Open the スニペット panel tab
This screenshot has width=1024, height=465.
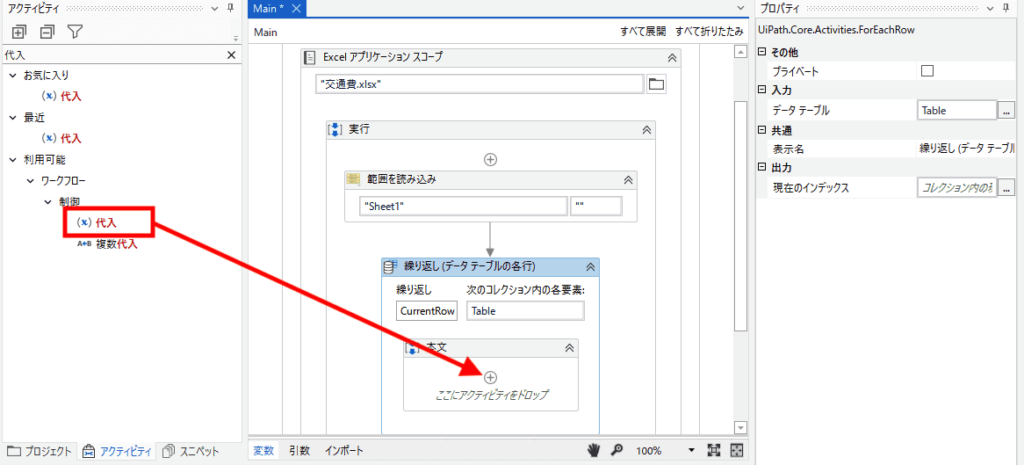point(191,451)
